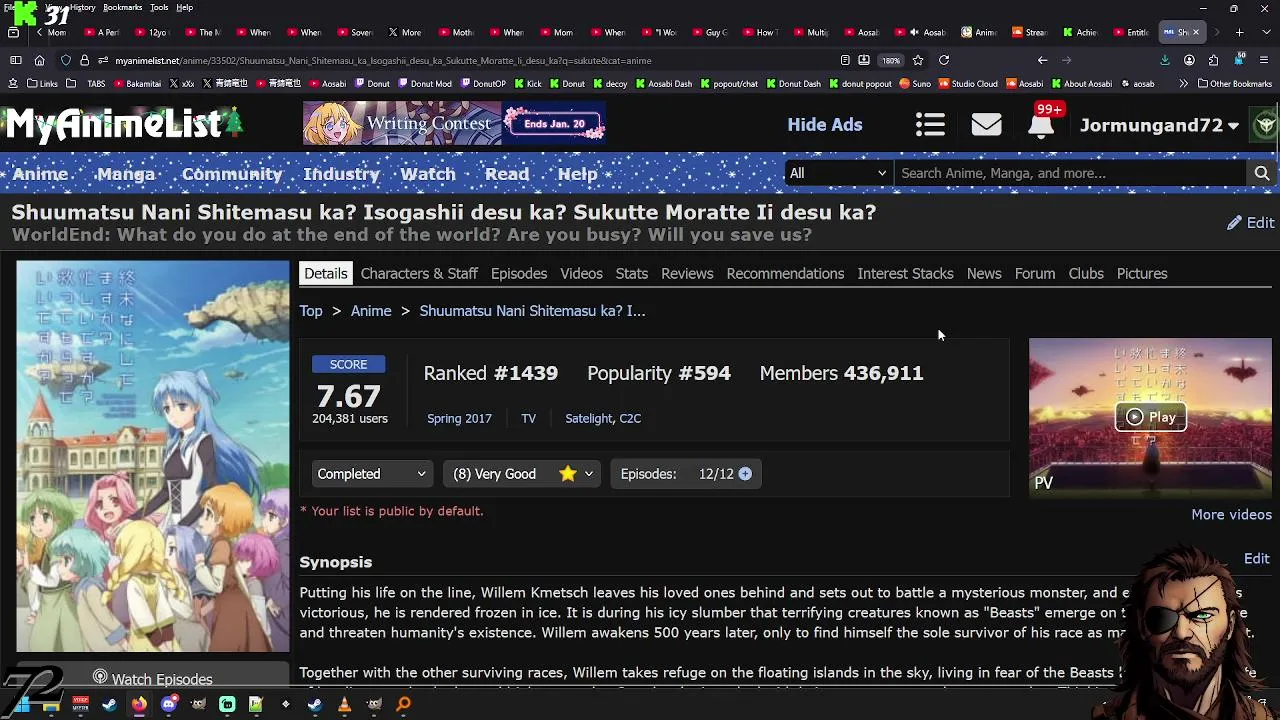The image size is (1280, 720).
Task: Switch to the Episodes tab
Action: 519,273
